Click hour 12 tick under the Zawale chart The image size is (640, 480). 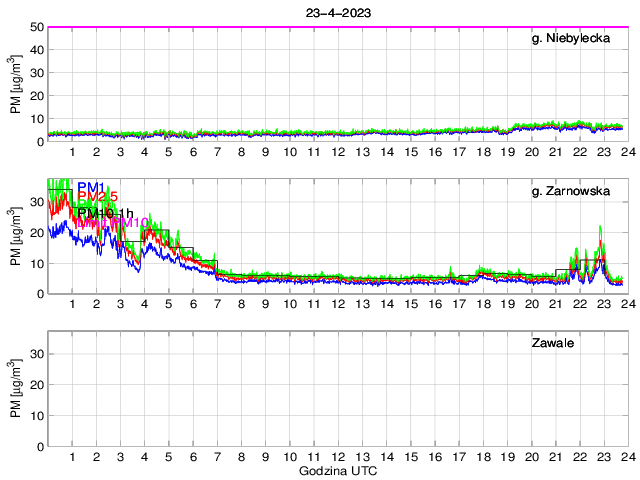coord(337,457)
